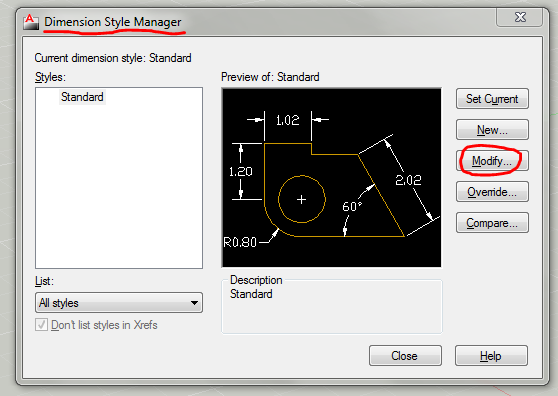The height and width of the screenshot is (396, 558).
Task: Open the All styles list dropdown
Action: 119,303
